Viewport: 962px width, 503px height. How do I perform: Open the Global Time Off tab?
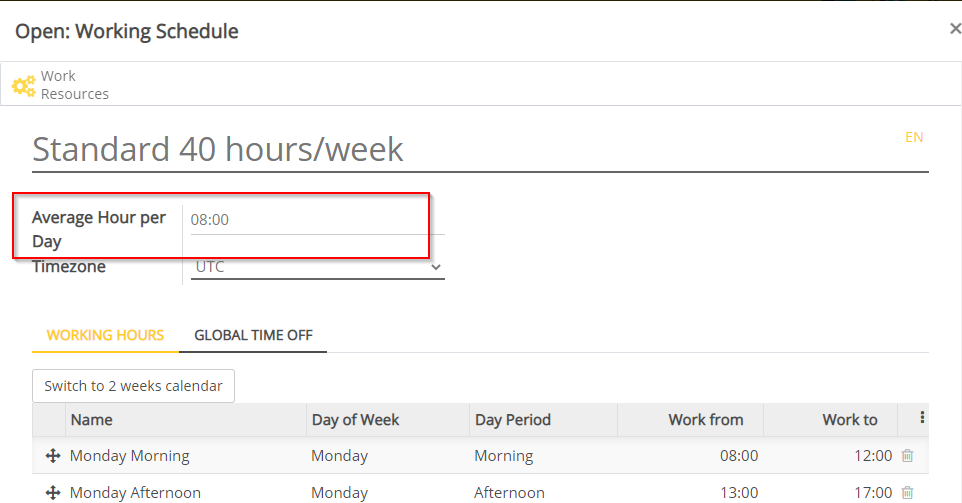253,335
